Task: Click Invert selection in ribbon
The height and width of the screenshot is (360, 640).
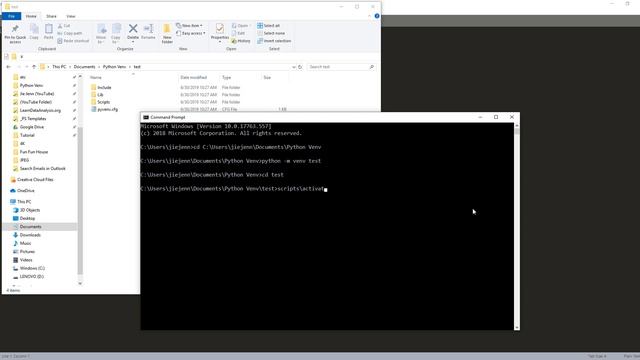Action: point(274,41)
